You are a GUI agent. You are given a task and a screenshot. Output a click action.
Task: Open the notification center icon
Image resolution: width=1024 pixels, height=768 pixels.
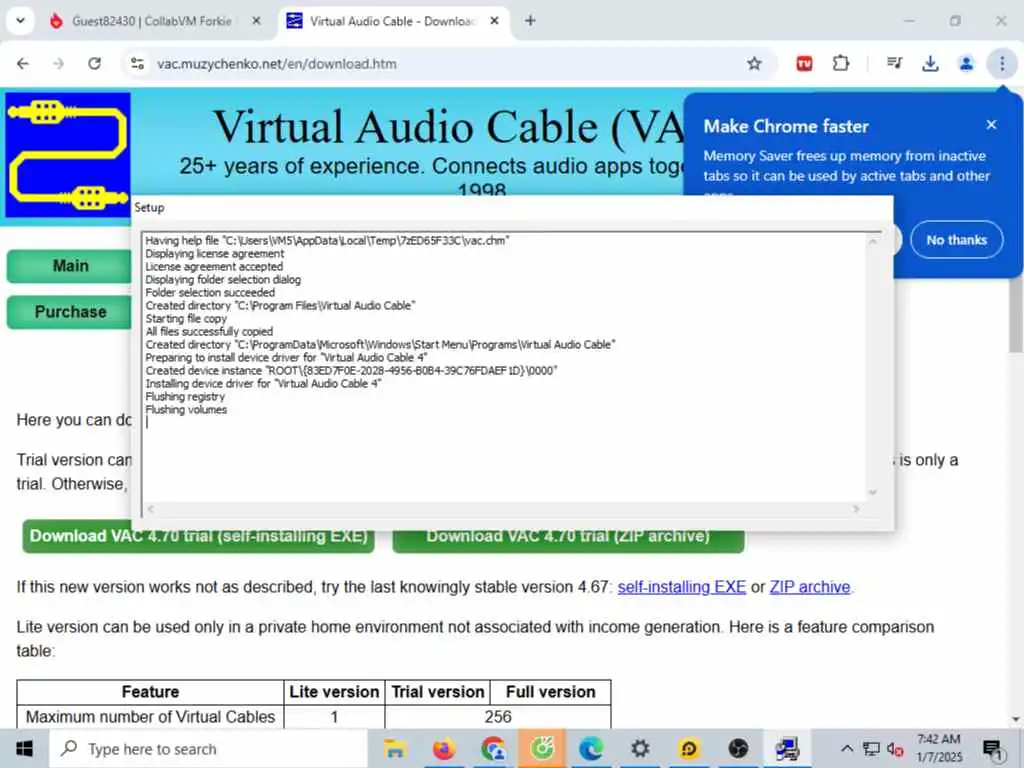pyautogui.click(x=993, y=750)
